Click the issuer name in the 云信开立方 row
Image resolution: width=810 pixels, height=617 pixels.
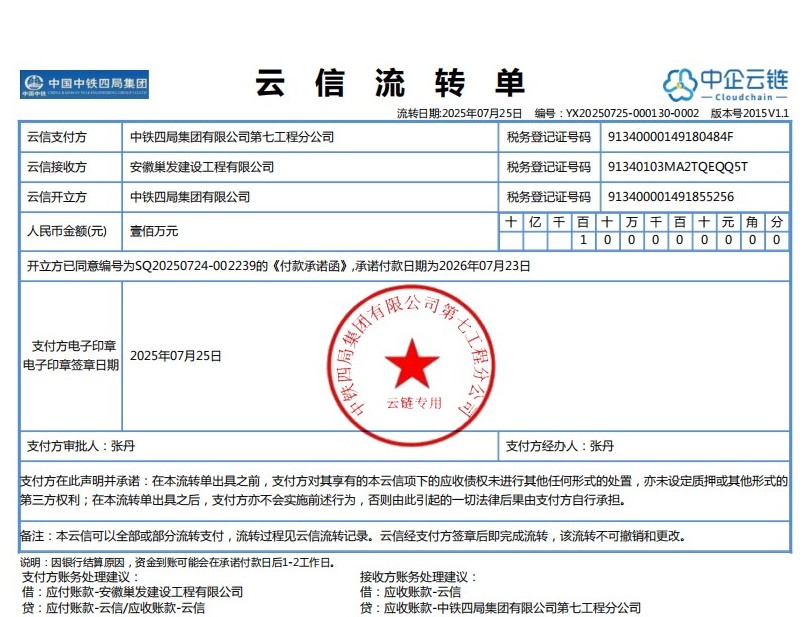click(x=190, y=197)
